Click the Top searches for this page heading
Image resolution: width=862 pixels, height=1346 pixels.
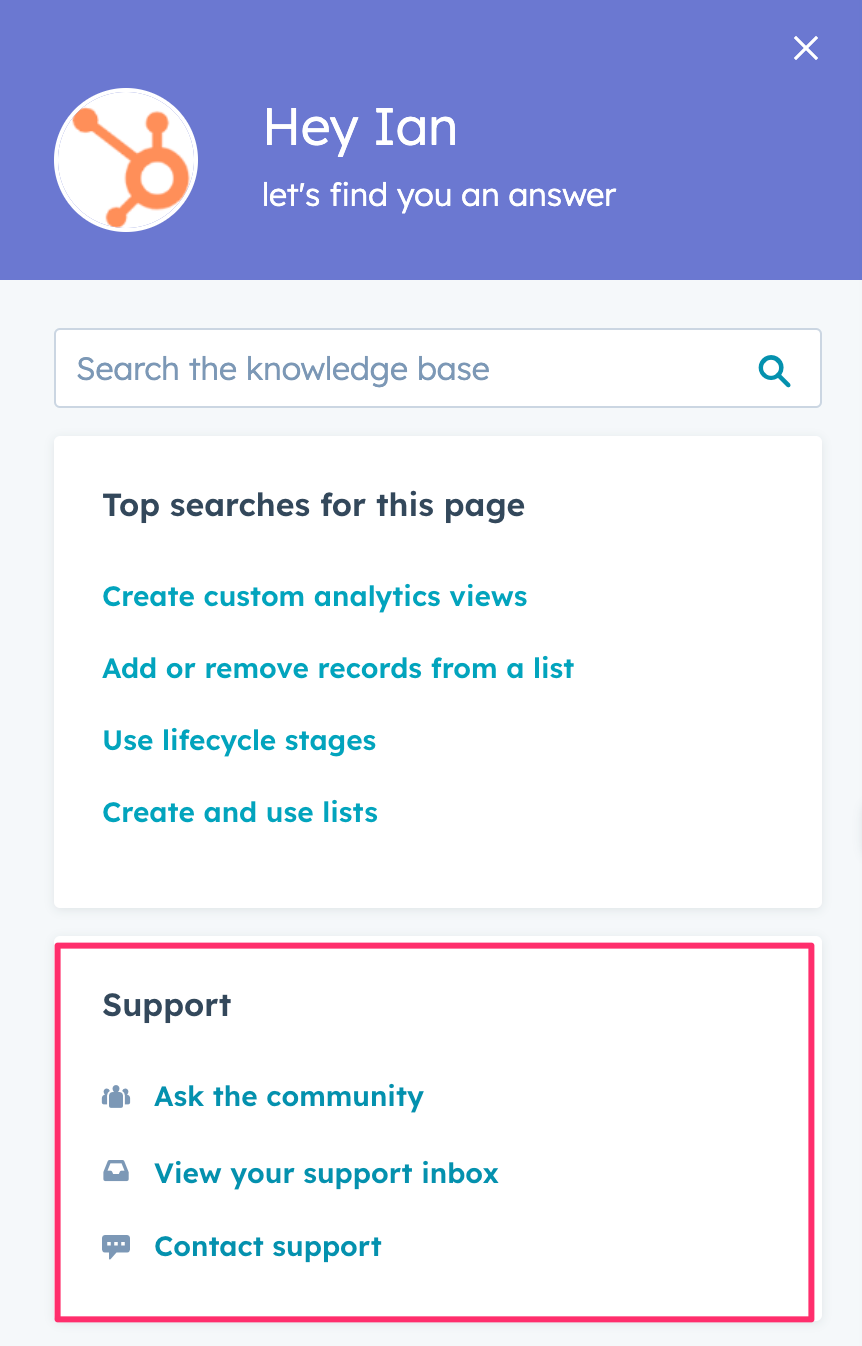(x=313, y=505)
